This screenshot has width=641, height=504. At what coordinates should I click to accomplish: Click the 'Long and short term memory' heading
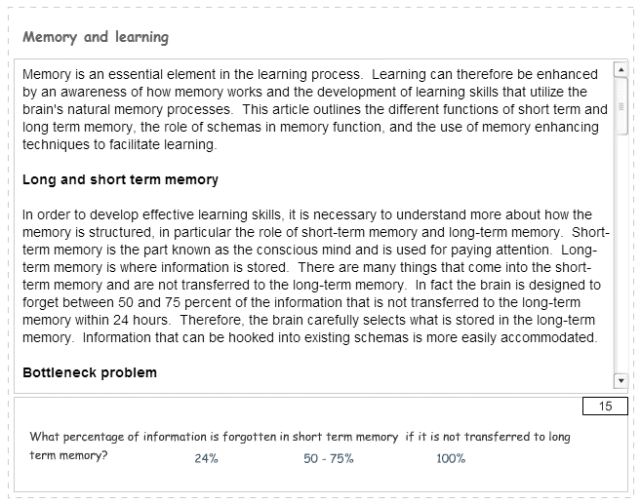tap(120, 180)
